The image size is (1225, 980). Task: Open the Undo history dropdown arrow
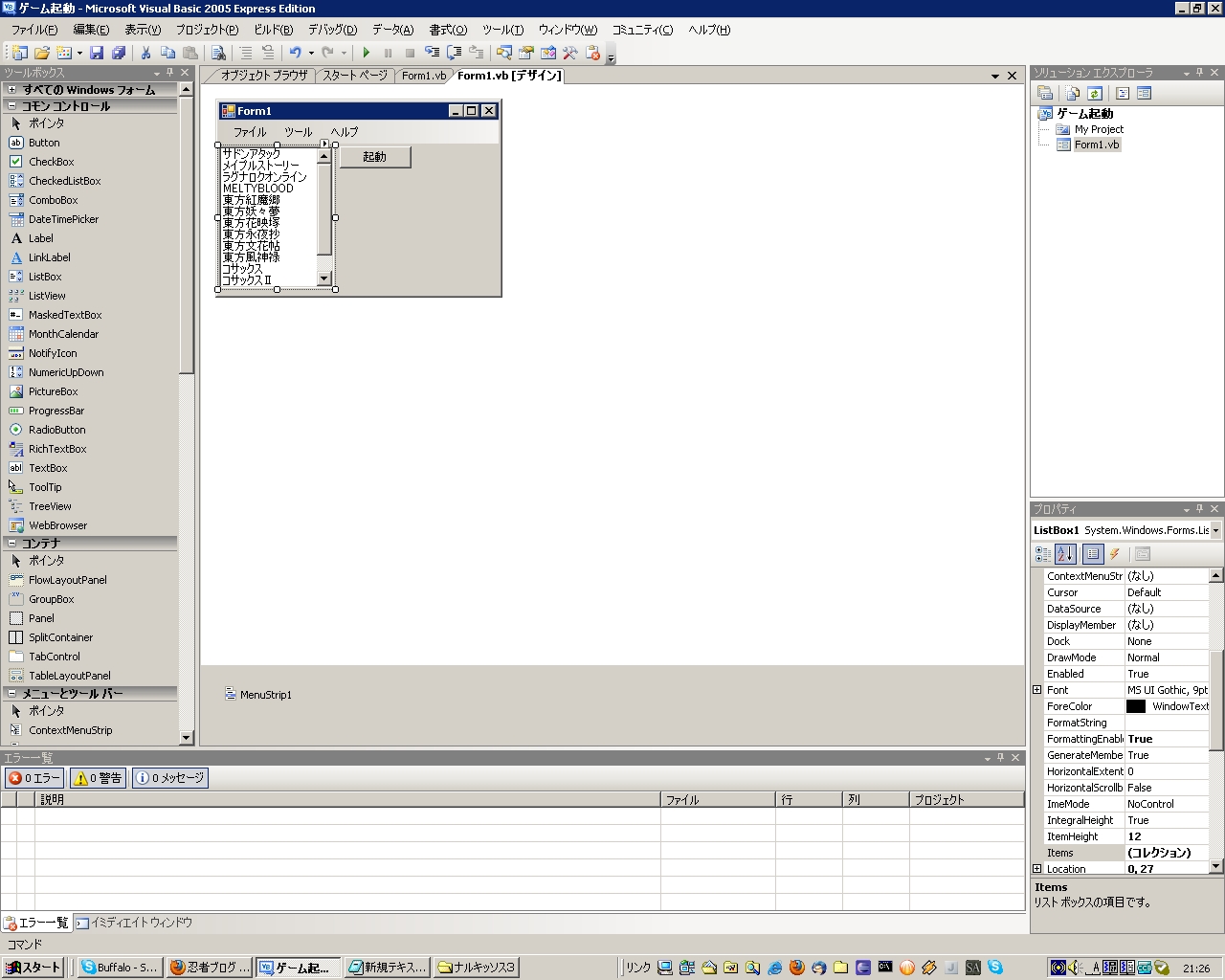(311, 53)
